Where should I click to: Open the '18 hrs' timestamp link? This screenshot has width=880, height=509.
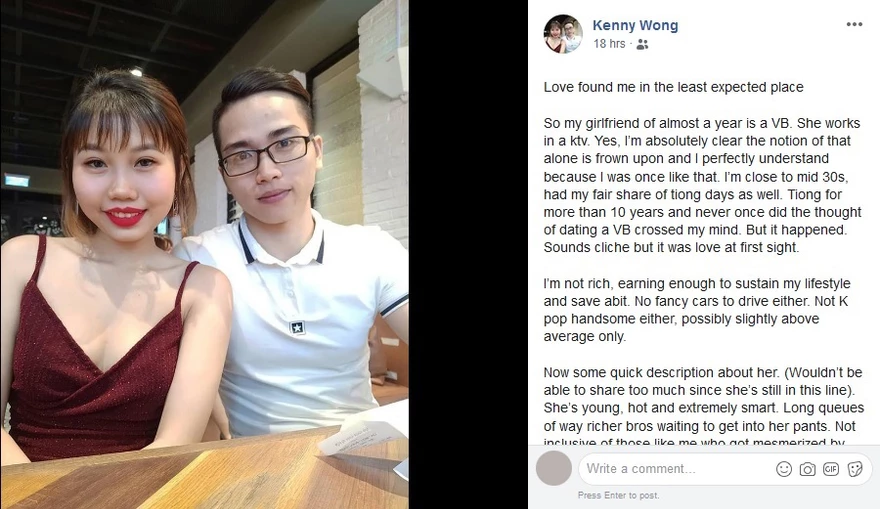609,44
